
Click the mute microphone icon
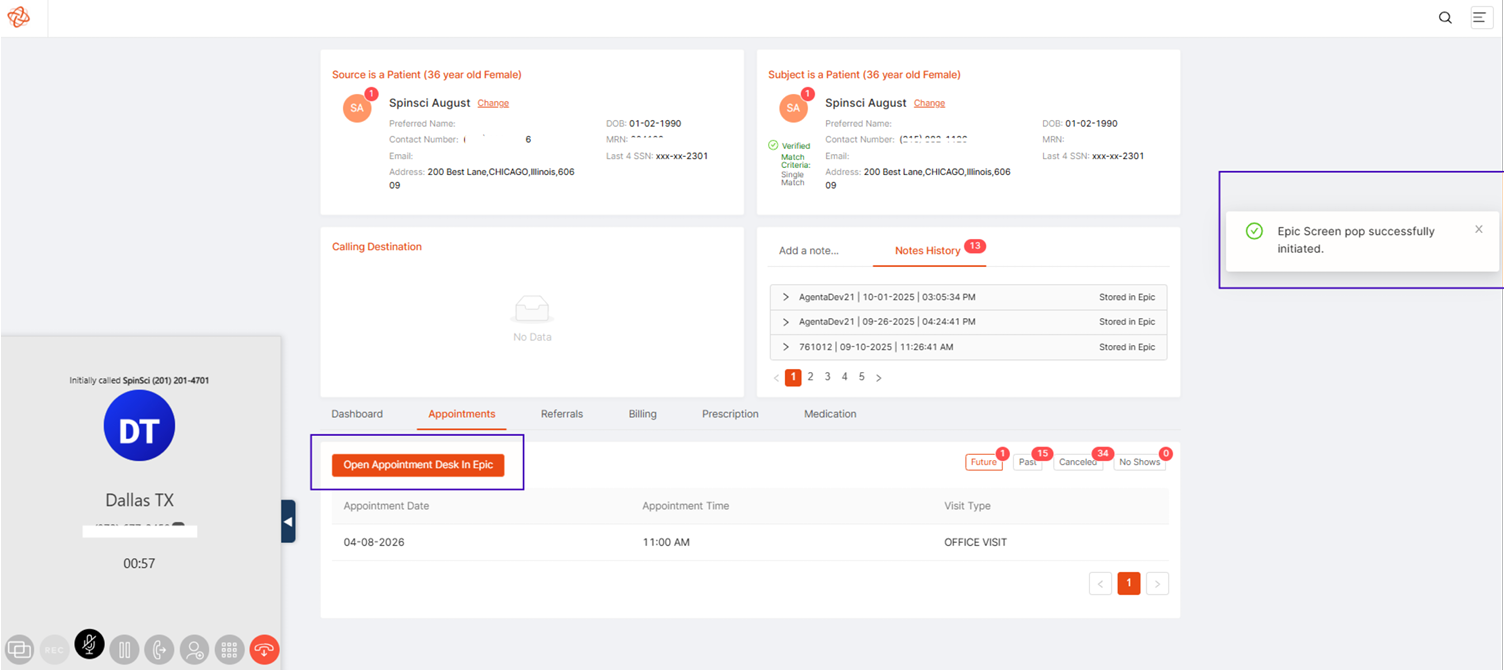pos(89,644)
